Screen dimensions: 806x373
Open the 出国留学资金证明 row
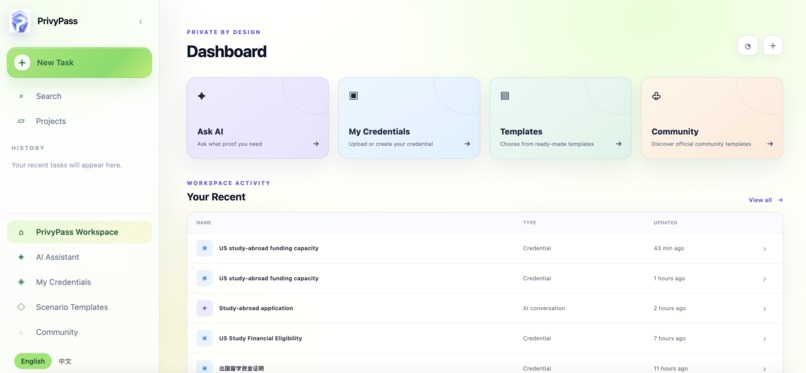(x=485, y=364)
